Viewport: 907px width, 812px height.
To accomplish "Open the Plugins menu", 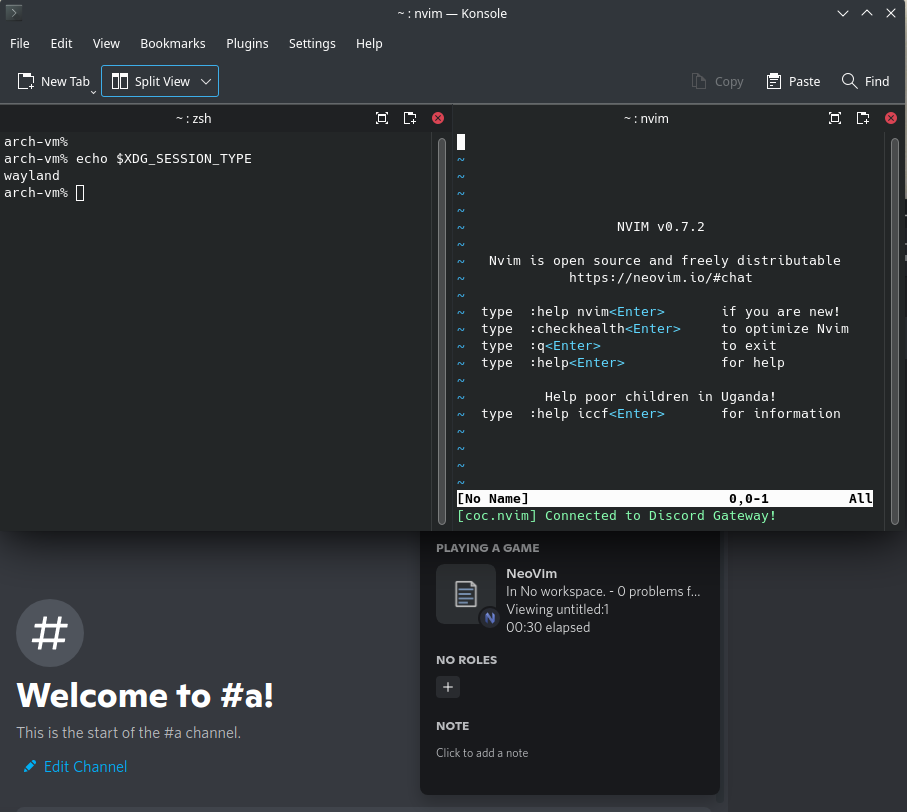I will point(247,43).
